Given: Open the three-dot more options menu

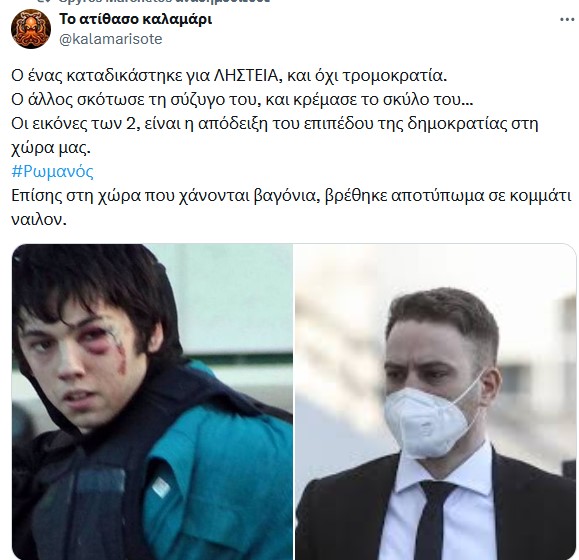Looking at the screenshot, I should pyautogui.click(x=567, y=20).
